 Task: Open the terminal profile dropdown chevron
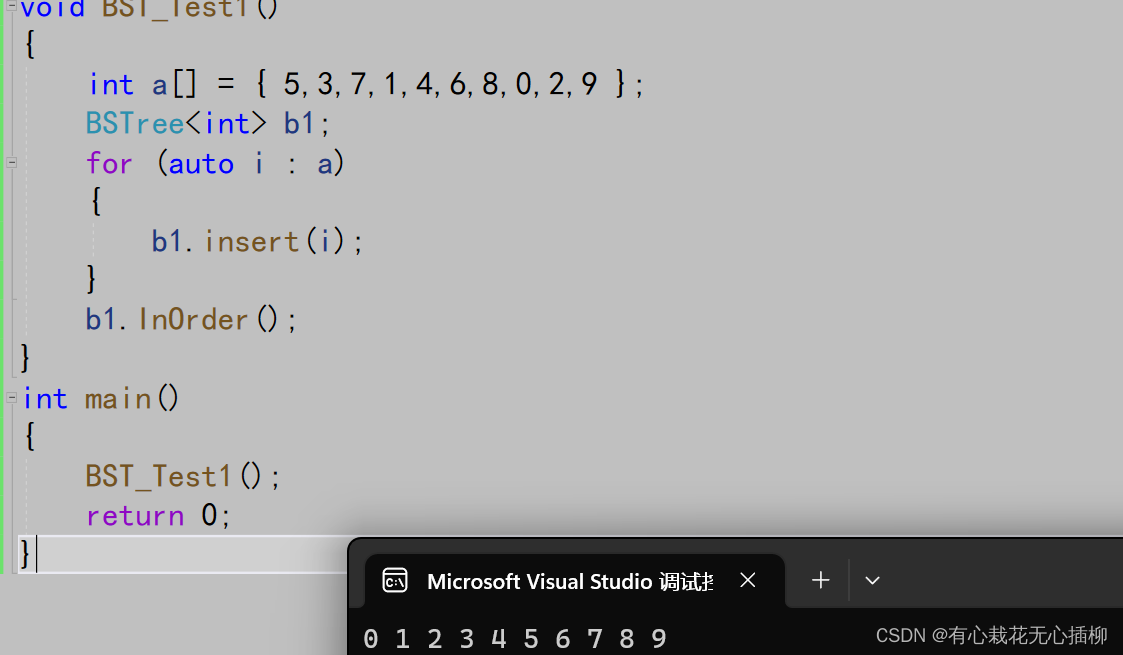(x=872, y=580)
